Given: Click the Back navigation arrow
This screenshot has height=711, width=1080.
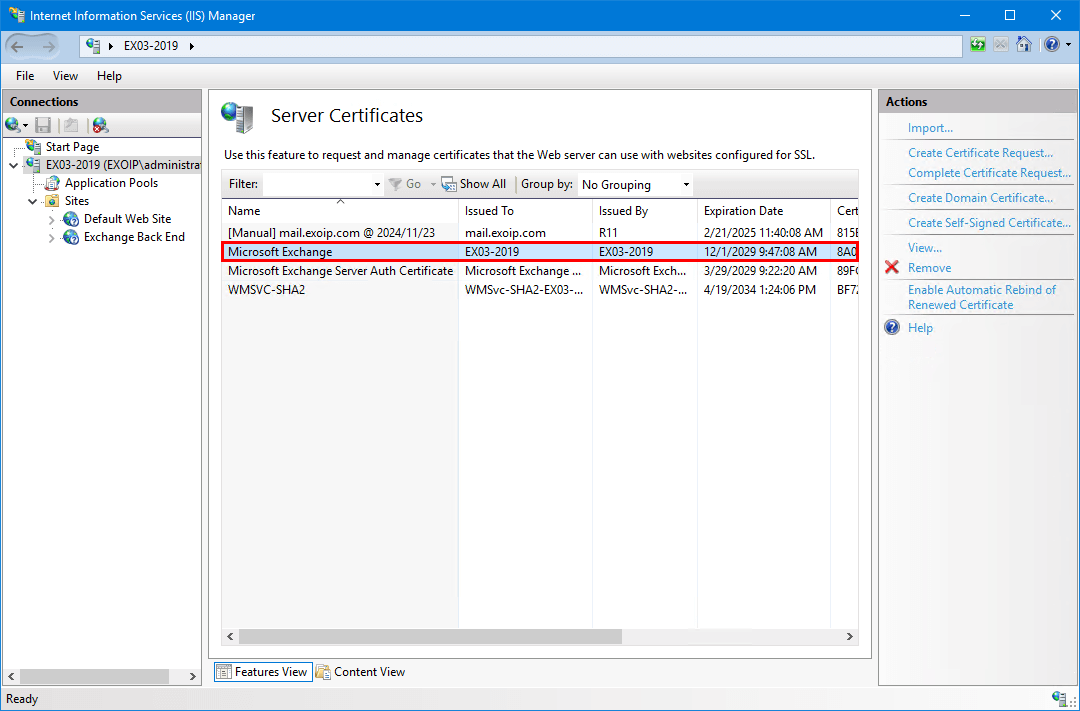Looking at the screenshot, I should 18,46.
